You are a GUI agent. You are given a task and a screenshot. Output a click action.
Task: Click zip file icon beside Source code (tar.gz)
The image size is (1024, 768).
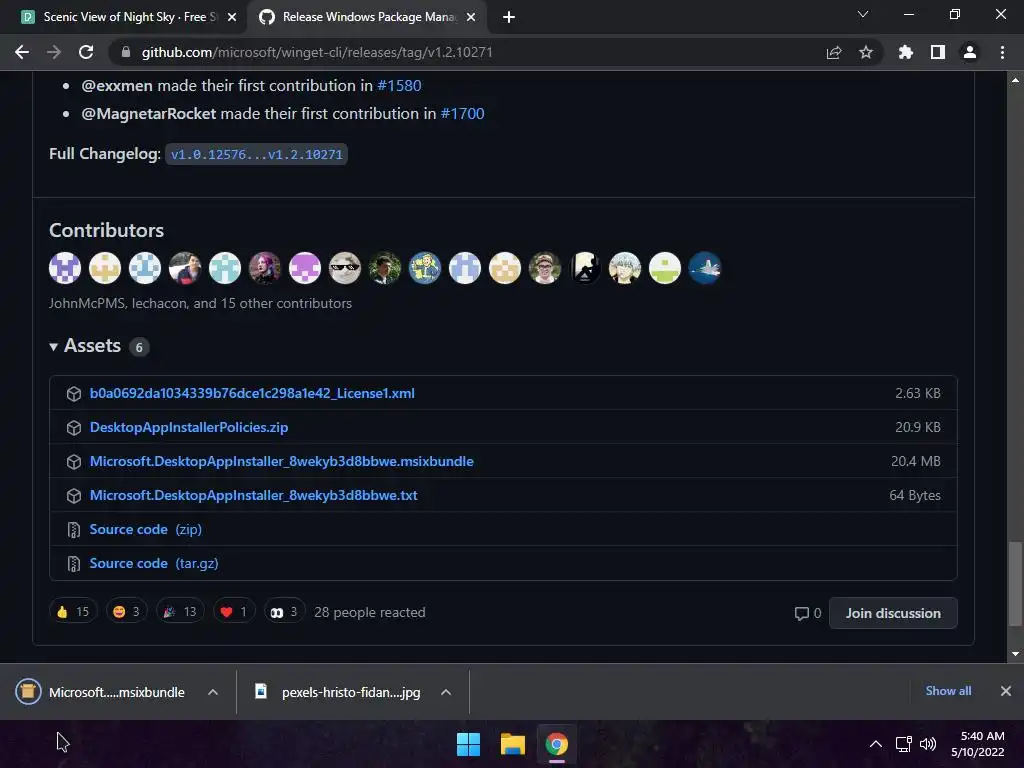pyautogui.click(x=74, y=564)
